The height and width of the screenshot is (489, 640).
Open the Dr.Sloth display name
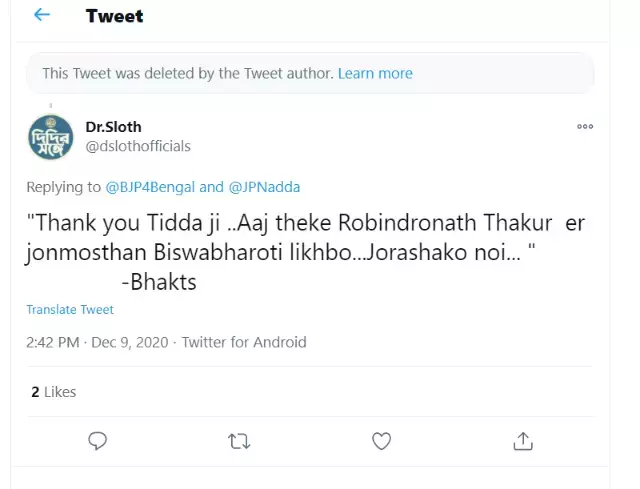(113, 127)
